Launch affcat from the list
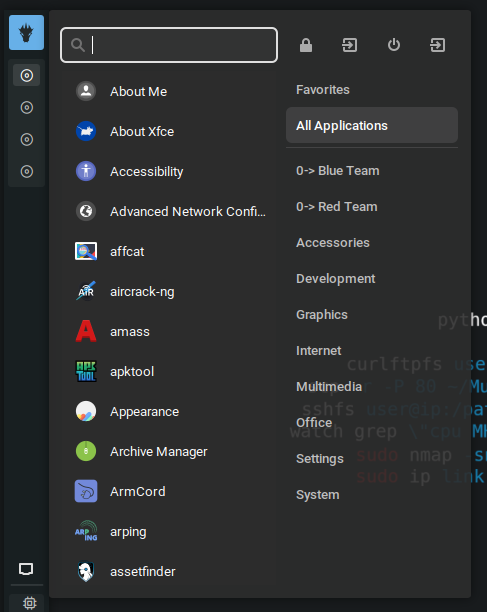487x612 pixels. [x=169, y=251]
